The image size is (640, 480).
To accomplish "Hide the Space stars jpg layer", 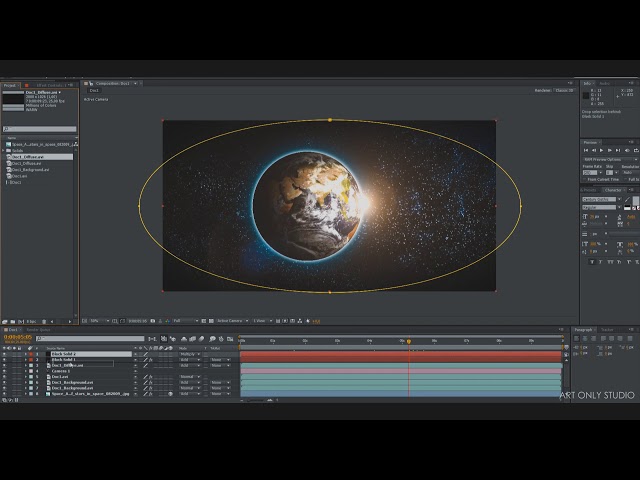I will point(4,394).
